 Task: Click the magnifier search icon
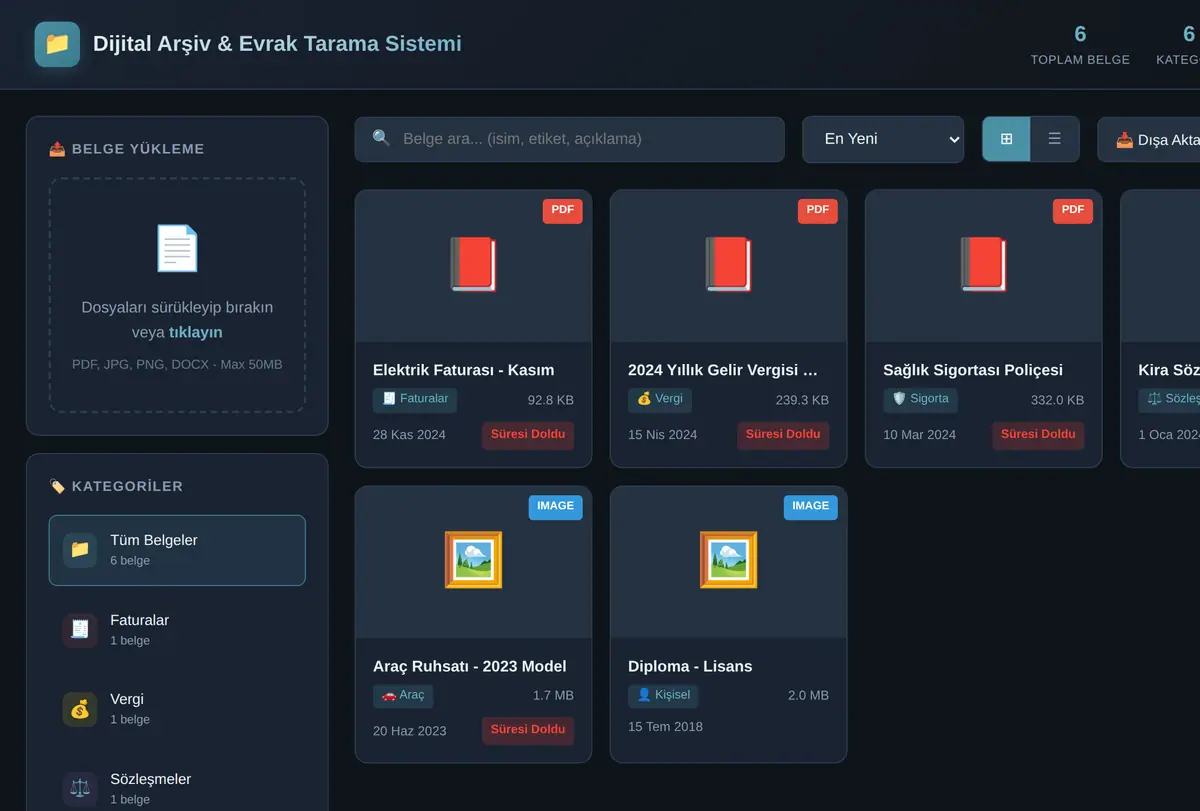point(381,138)
